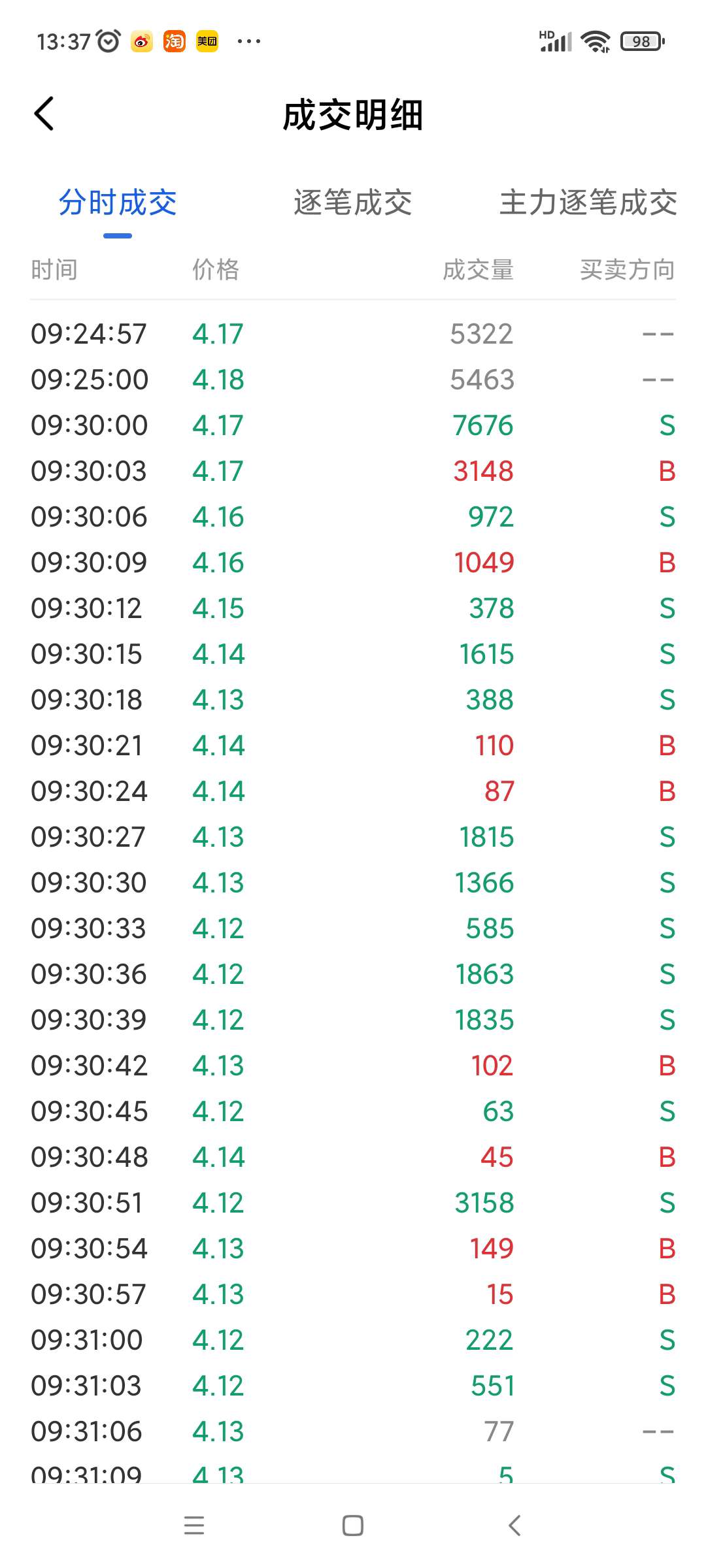Tap the Taobao notification icon
The image size is (706, 1568).
click(x=175, y=41)
